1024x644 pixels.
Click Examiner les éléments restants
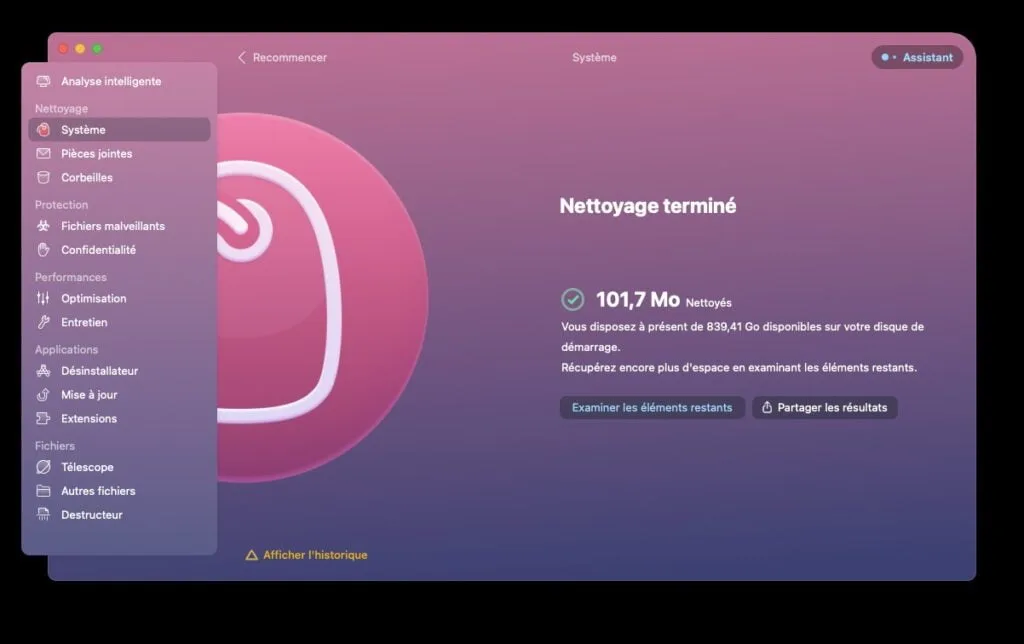(651, 407)
